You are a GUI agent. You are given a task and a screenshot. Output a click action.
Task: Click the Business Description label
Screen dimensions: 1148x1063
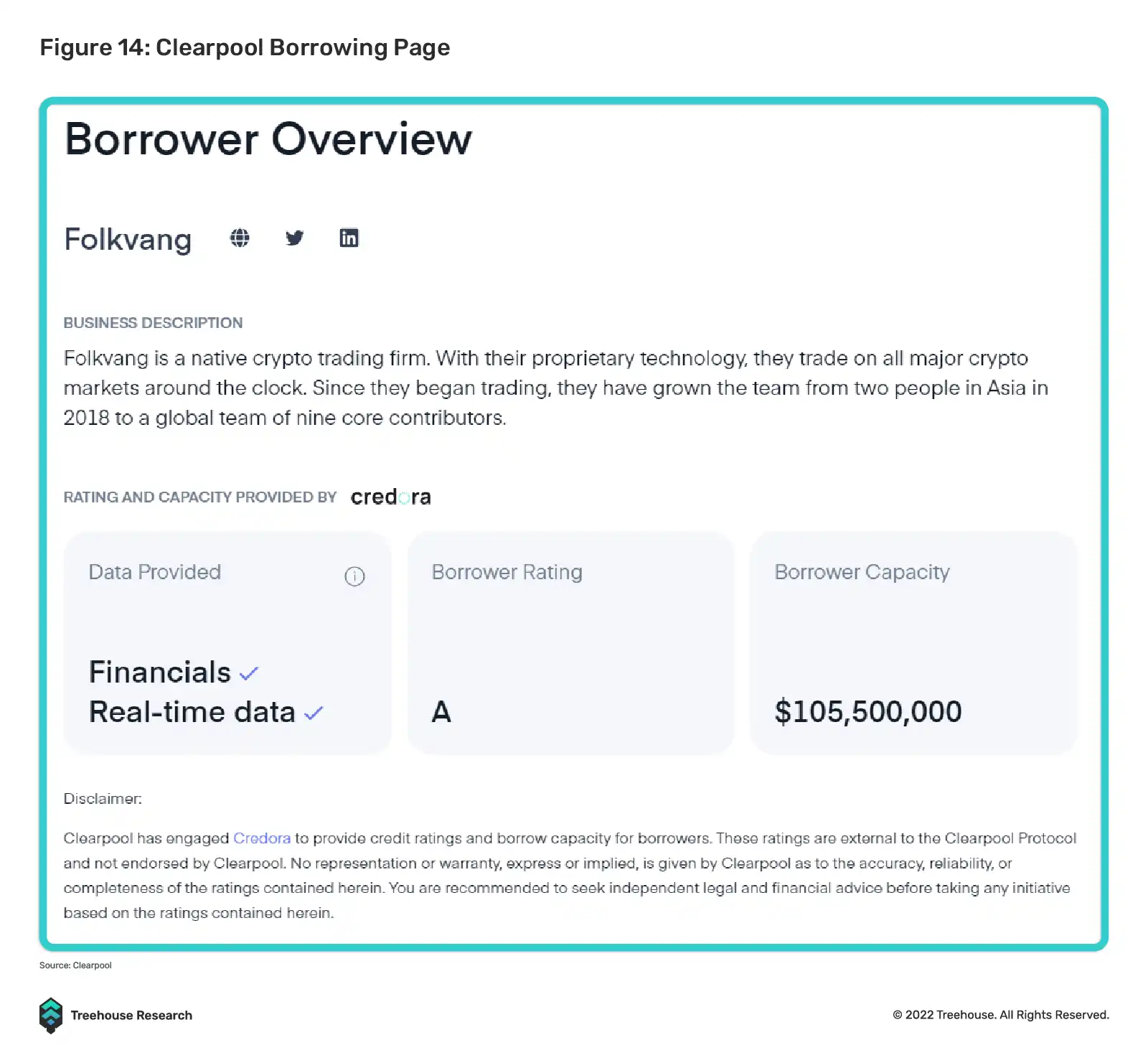pos(153,323)
